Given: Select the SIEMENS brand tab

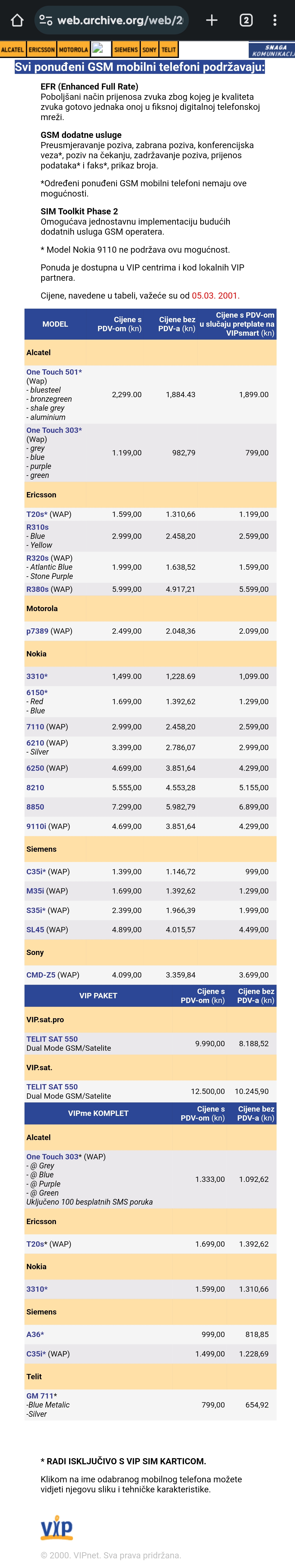Looking at the screenshot, I should (x=126, y=49).
